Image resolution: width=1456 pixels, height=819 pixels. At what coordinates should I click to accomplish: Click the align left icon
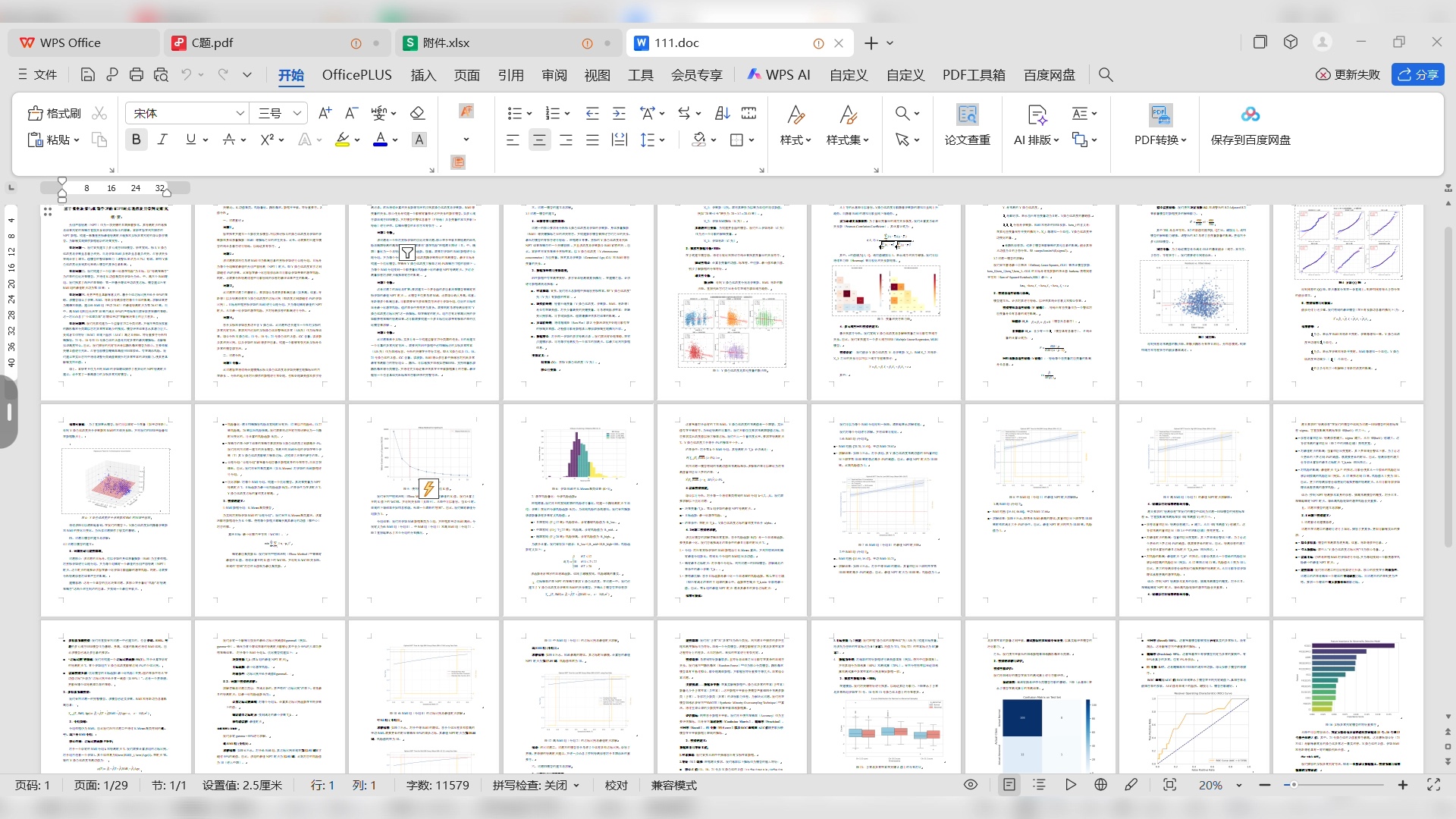(x=513, y=140)
